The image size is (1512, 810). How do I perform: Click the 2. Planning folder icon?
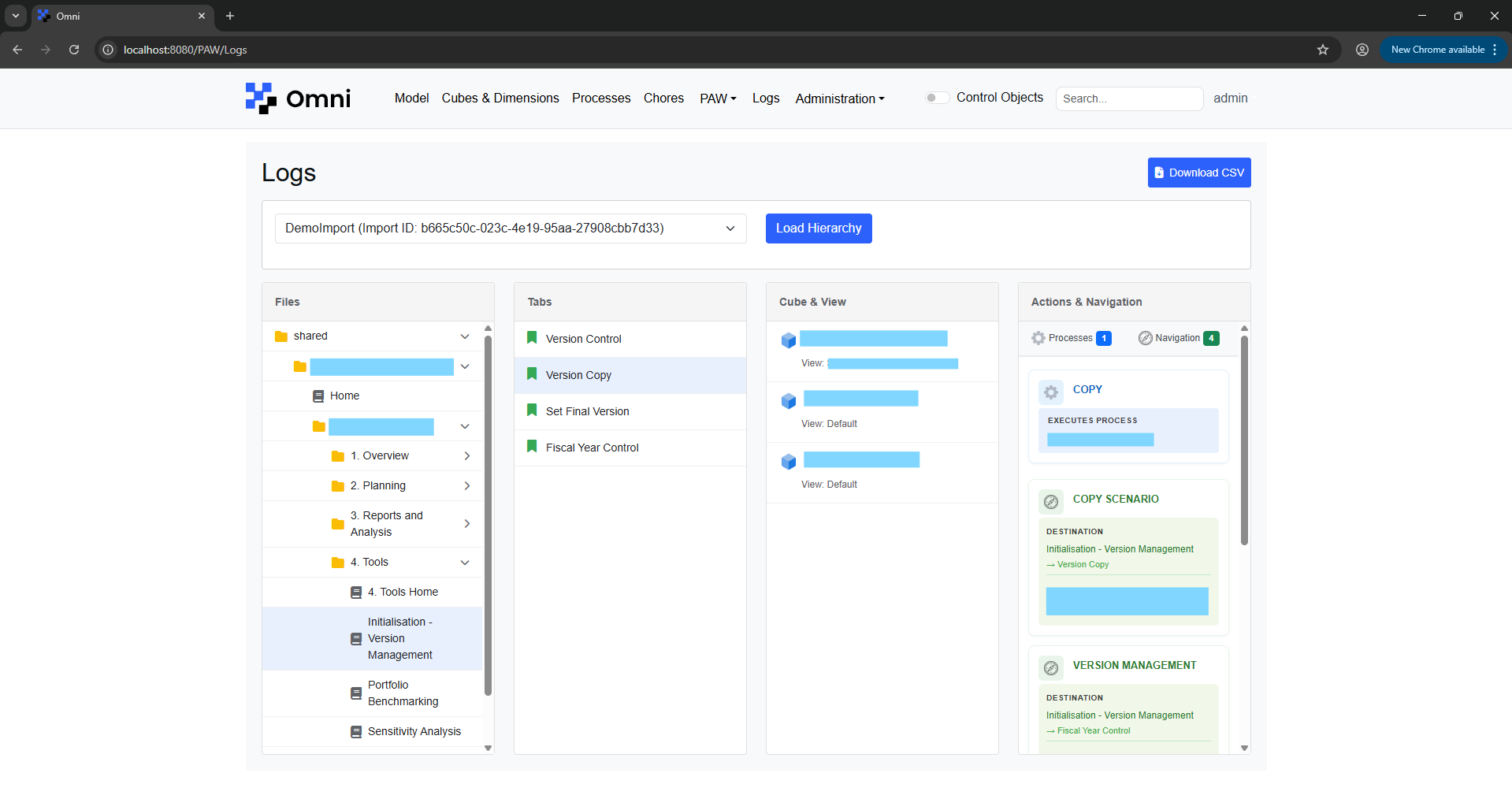[x=338, y=486]
